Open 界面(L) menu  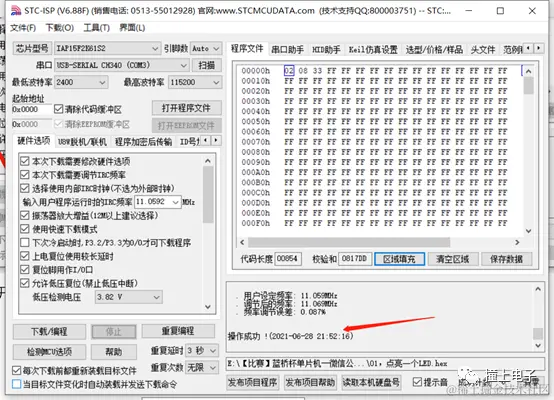click(x=132, y=28)
